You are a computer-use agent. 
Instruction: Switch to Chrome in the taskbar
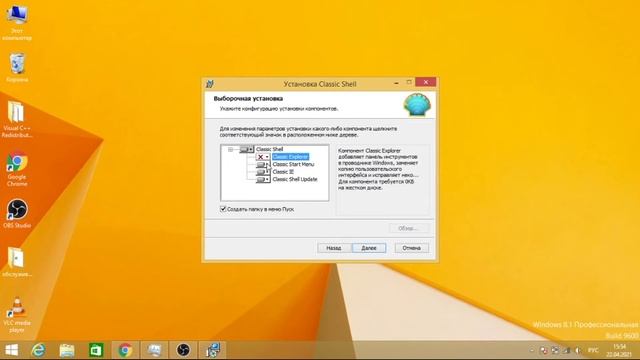[125, 350]
